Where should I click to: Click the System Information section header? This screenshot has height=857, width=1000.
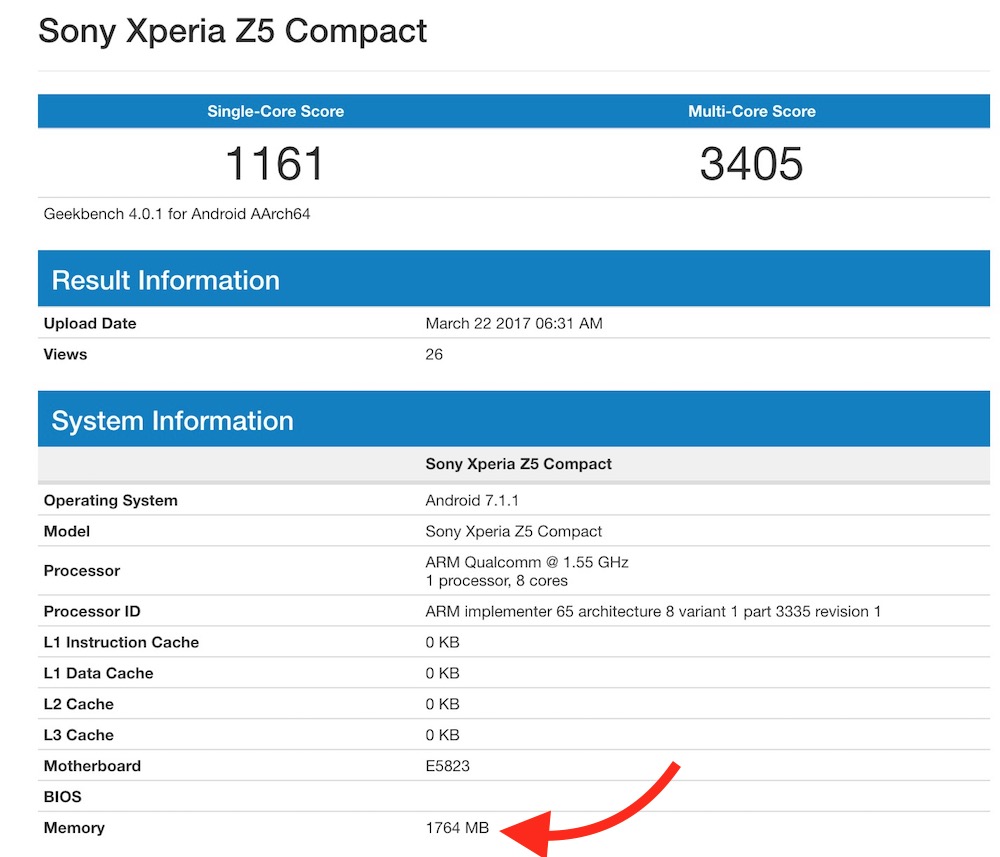(172, 420)
